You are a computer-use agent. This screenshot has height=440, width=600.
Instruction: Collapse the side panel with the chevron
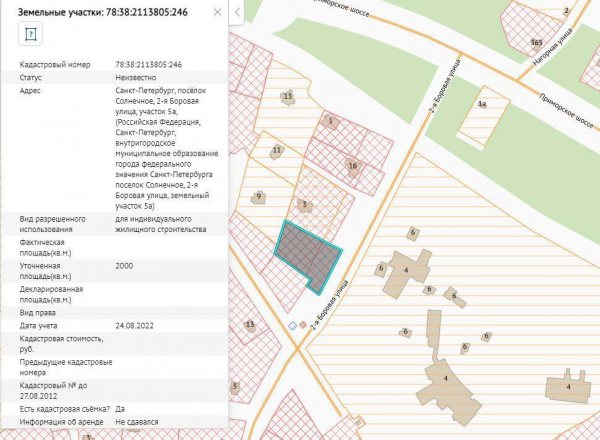[x=237, y=12]
